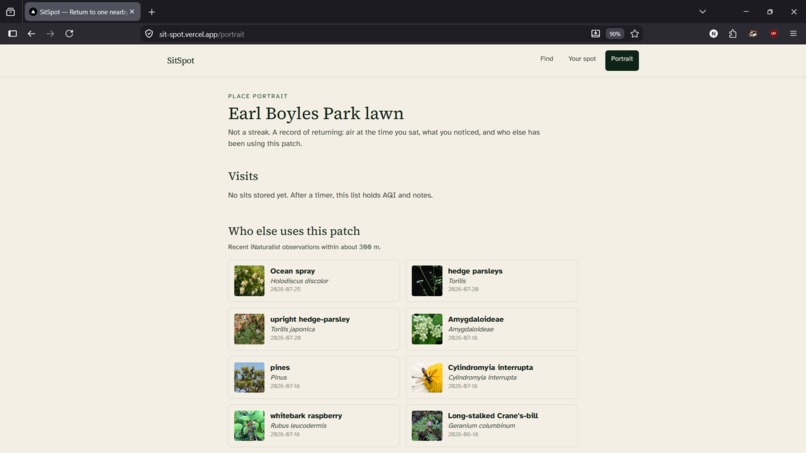
Task: Open the hedge parsleys thumbnail
Action: pos(427,281)
